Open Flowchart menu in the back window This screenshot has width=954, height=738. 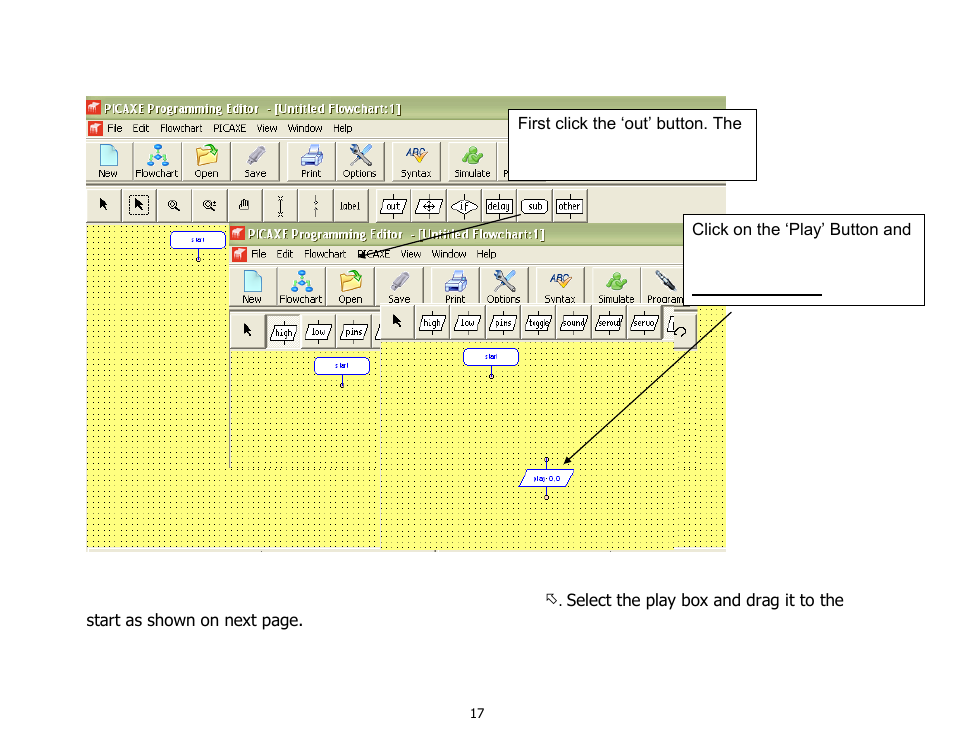tap(181, 128)
